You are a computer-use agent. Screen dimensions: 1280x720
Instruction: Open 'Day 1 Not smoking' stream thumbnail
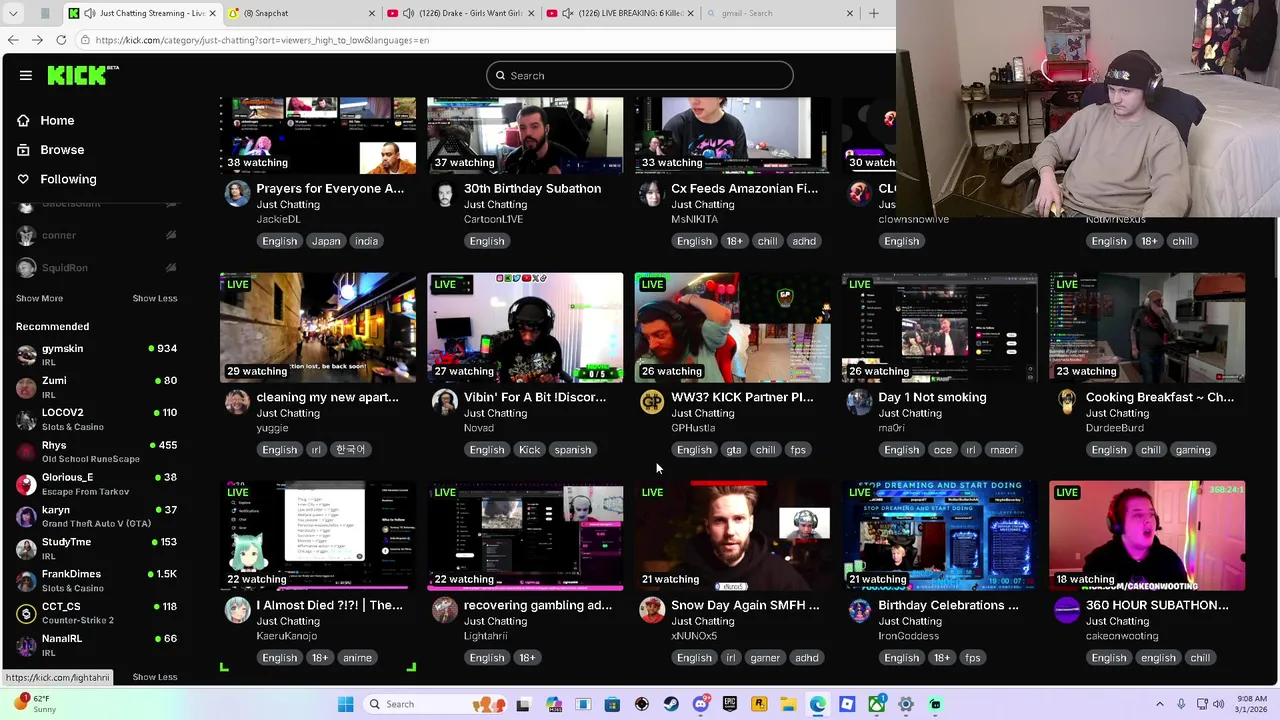click(940, 328)
